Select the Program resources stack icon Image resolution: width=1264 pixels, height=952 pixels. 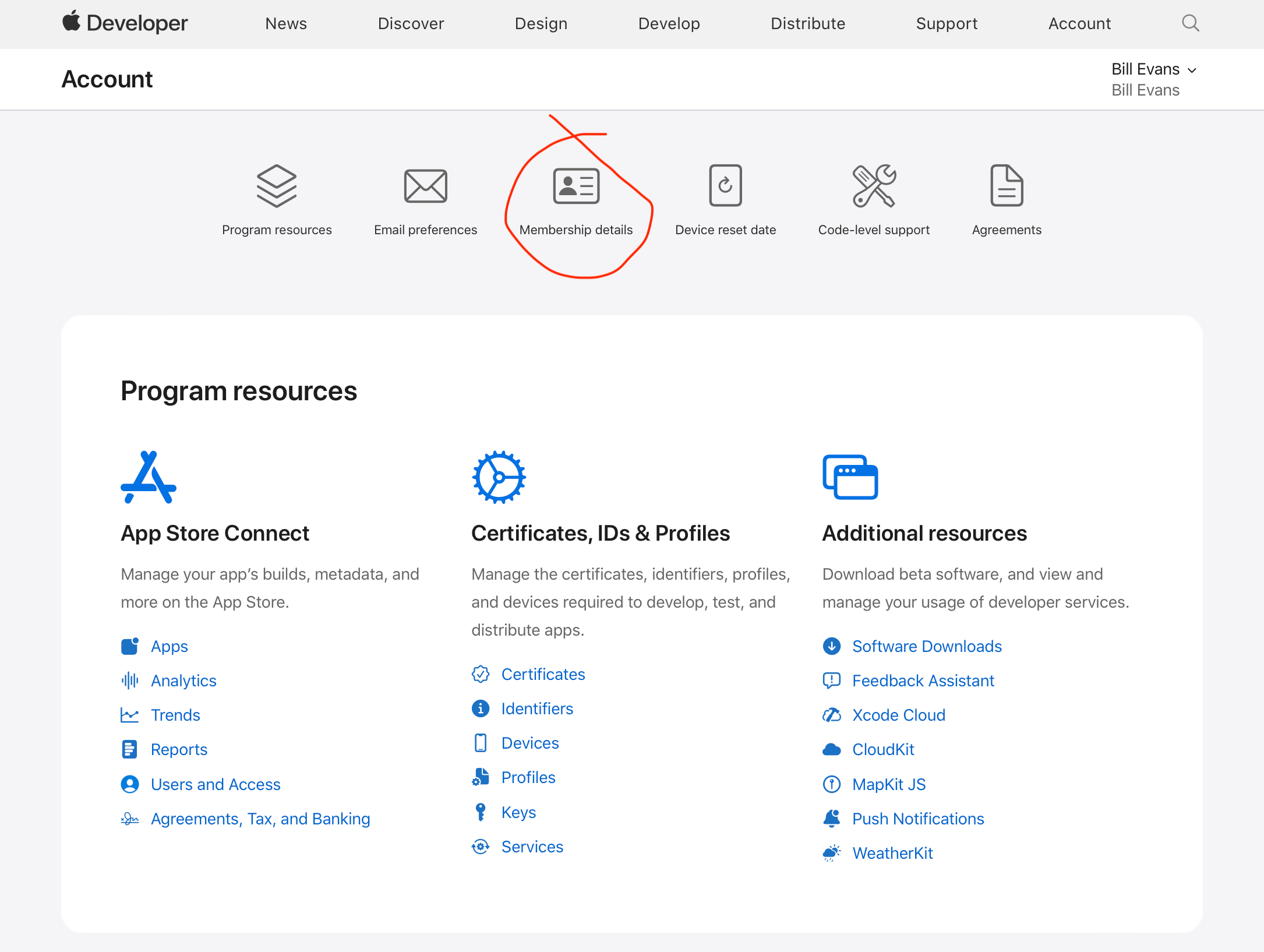277,186
